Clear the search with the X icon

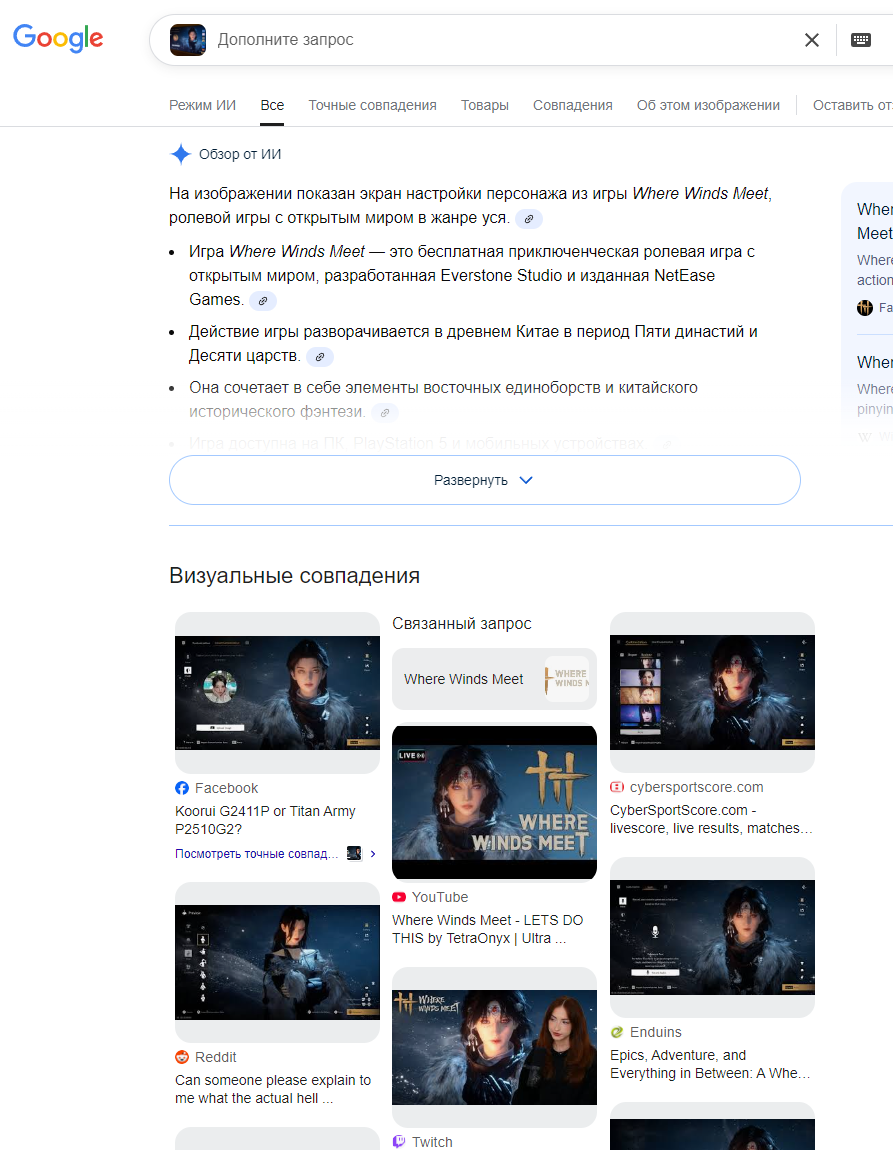(x=812, y=40)
